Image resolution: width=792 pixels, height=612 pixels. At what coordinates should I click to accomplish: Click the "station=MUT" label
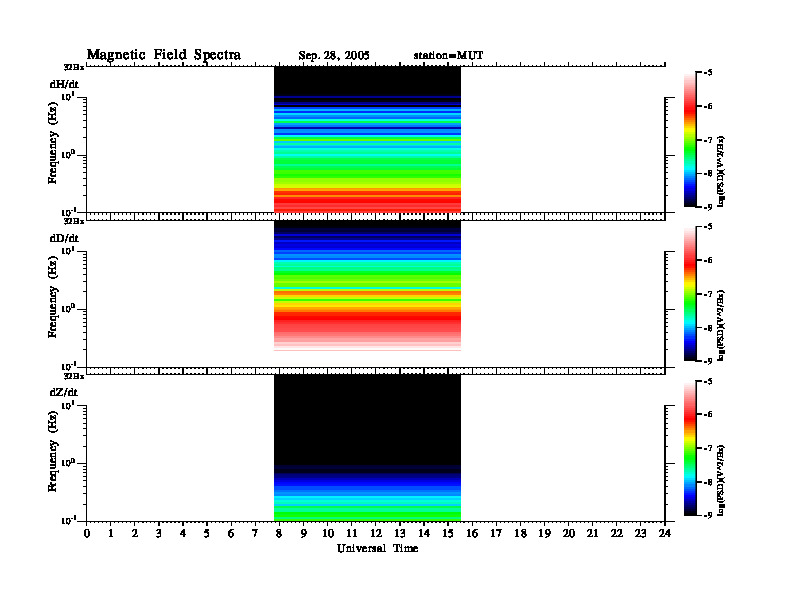click(x=448, y=55)
